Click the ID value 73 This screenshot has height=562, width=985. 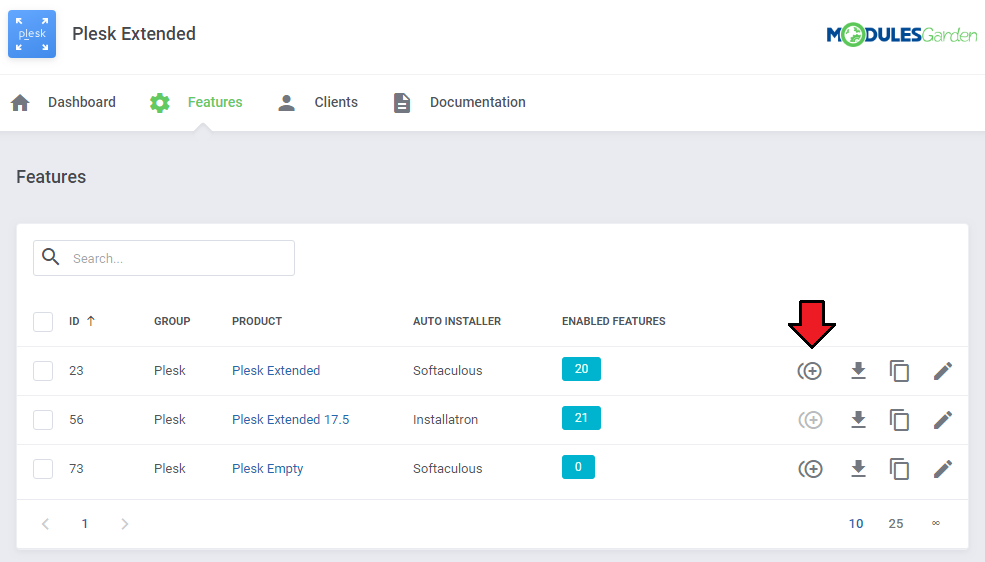click(x=76, y=468)
